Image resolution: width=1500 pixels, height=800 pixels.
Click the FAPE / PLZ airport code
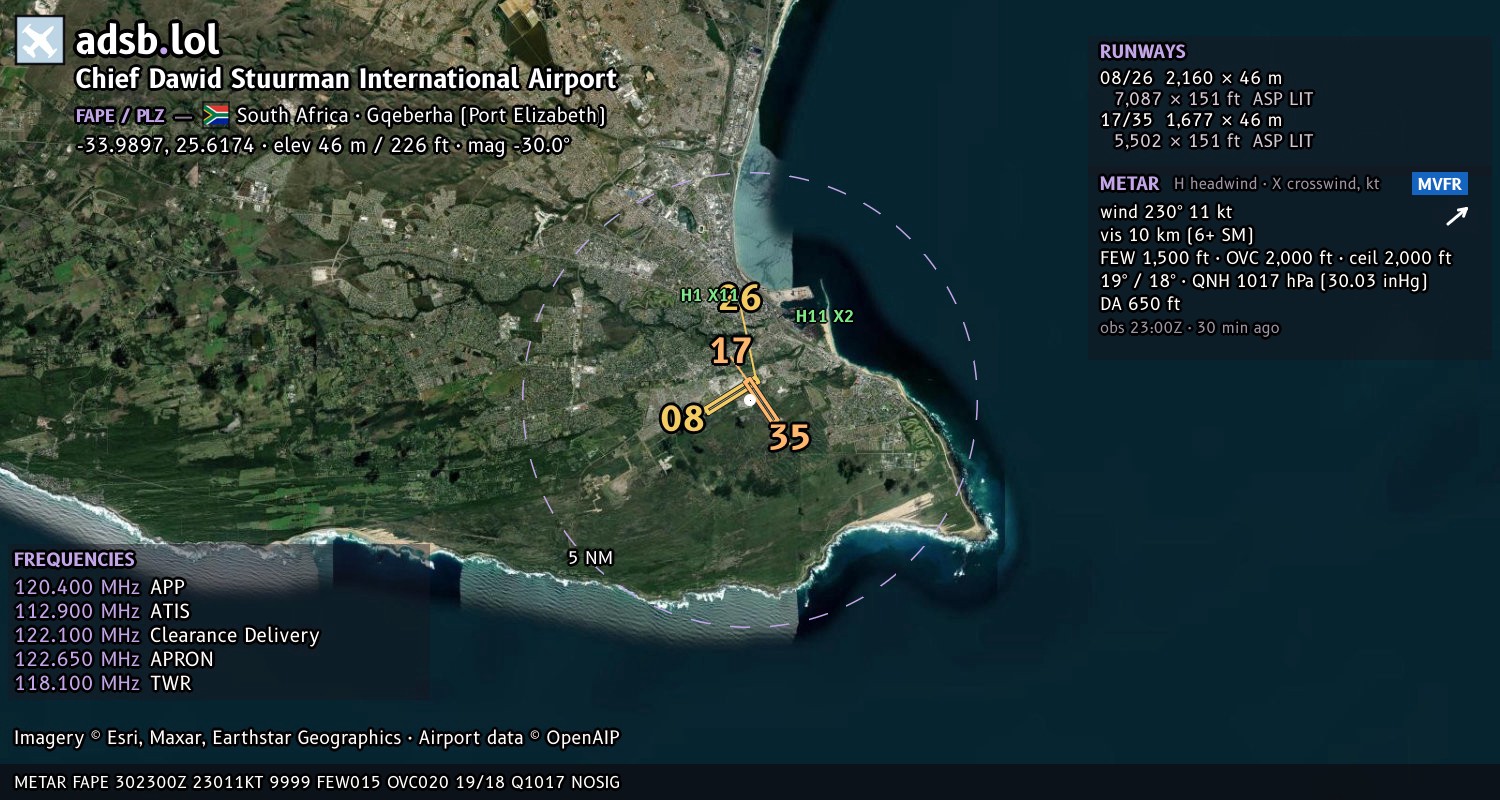(x=120, y=115)
